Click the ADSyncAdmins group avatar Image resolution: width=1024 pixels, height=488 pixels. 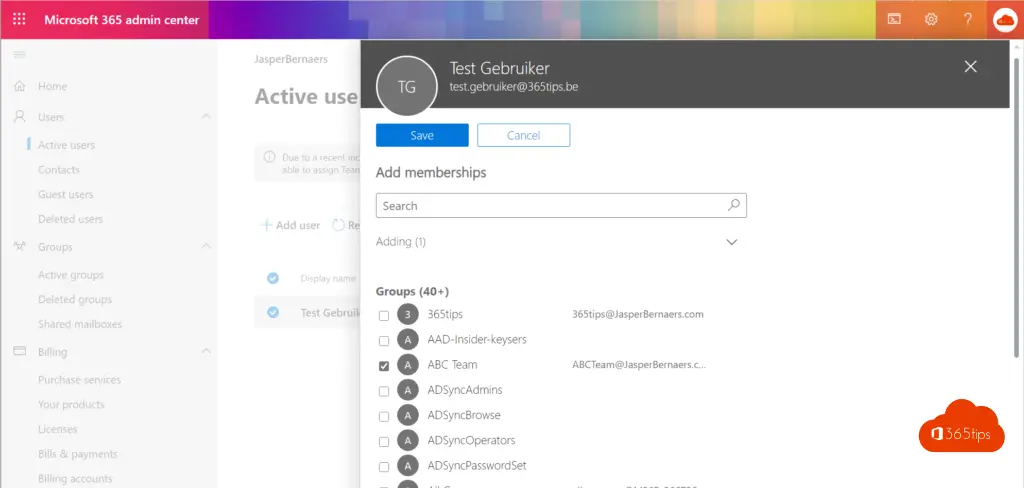408,390
